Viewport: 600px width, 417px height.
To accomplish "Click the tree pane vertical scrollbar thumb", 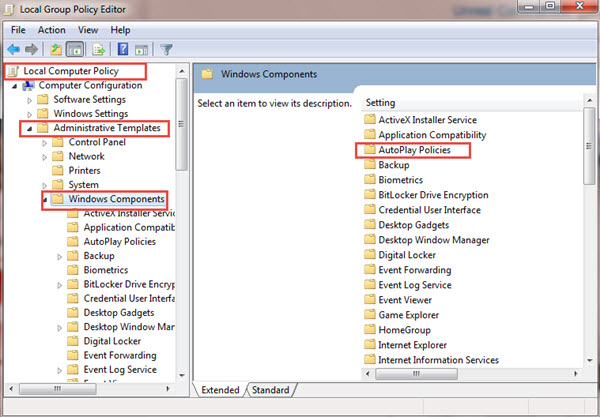I will click(x=181, y=124).
